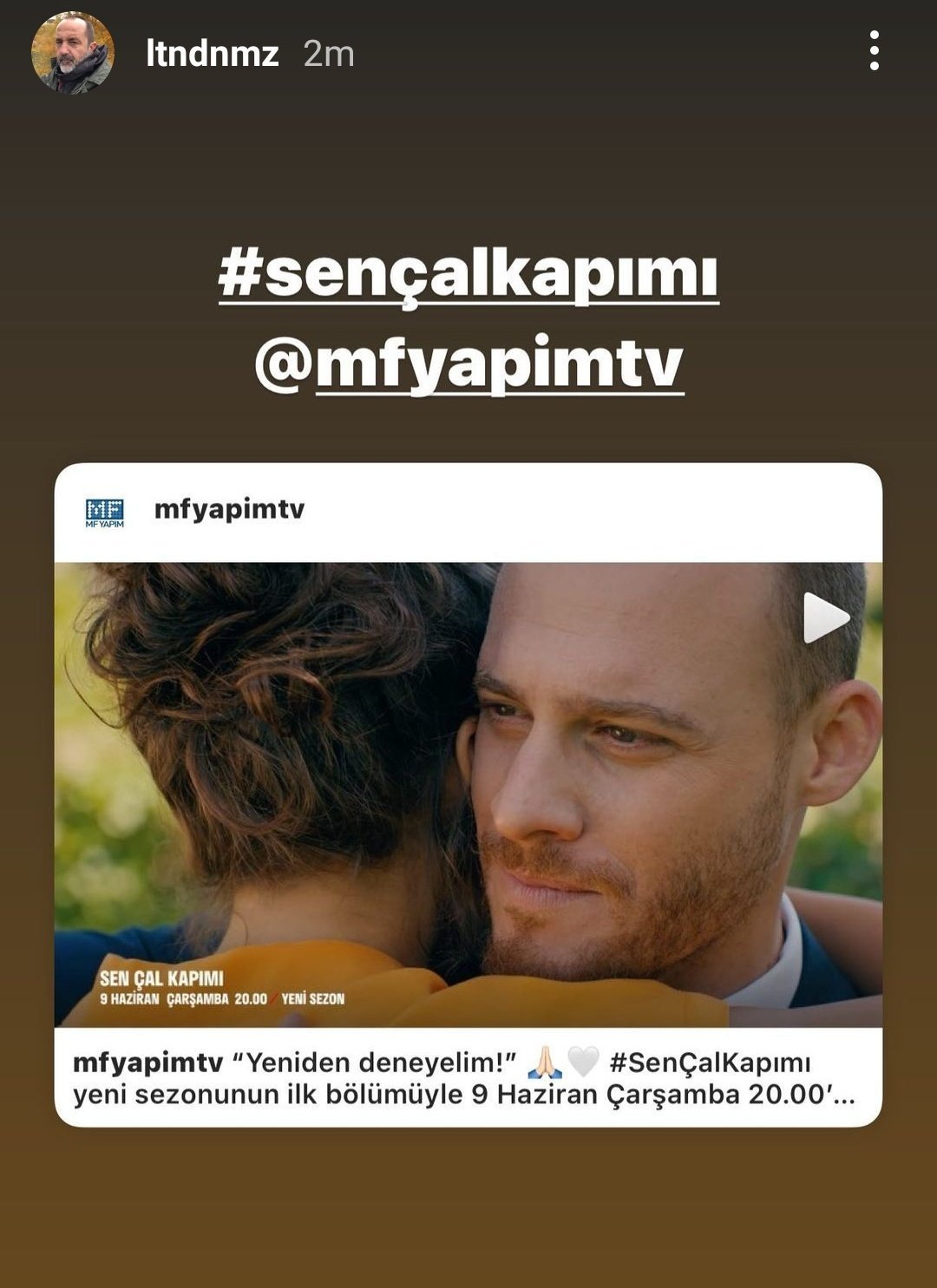The height and width of the screenshot is (1288, 937).
Task: Tap the bold mfyapimtv name in caption
Action: tap(148, 1062)
